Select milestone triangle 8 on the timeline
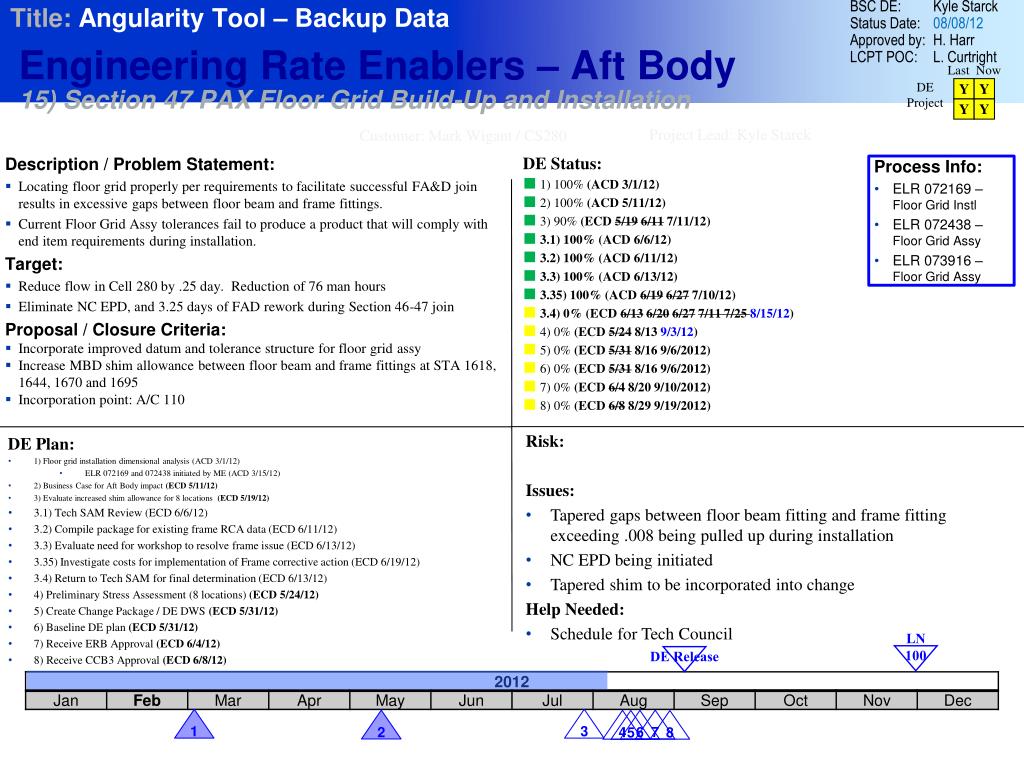Screen dimensions: 1024x768 coord(669,727)
